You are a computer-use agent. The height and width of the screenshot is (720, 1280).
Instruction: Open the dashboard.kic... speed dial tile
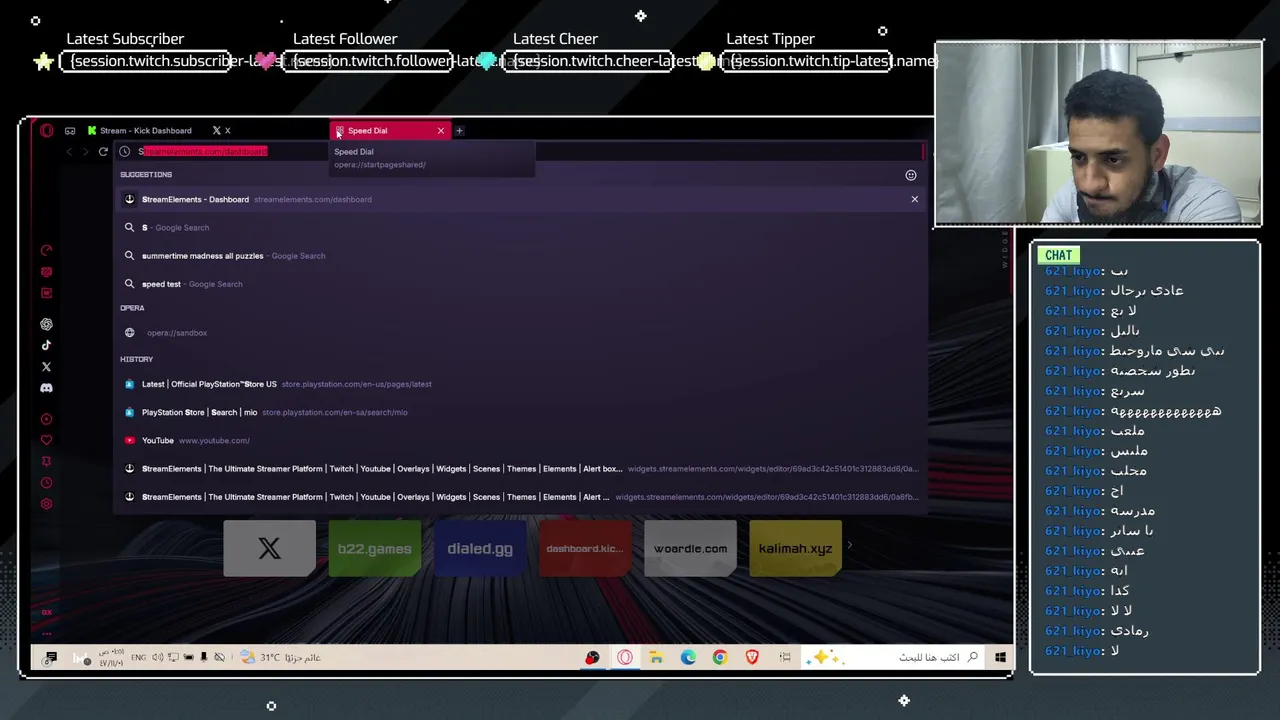tap(585, 548)
